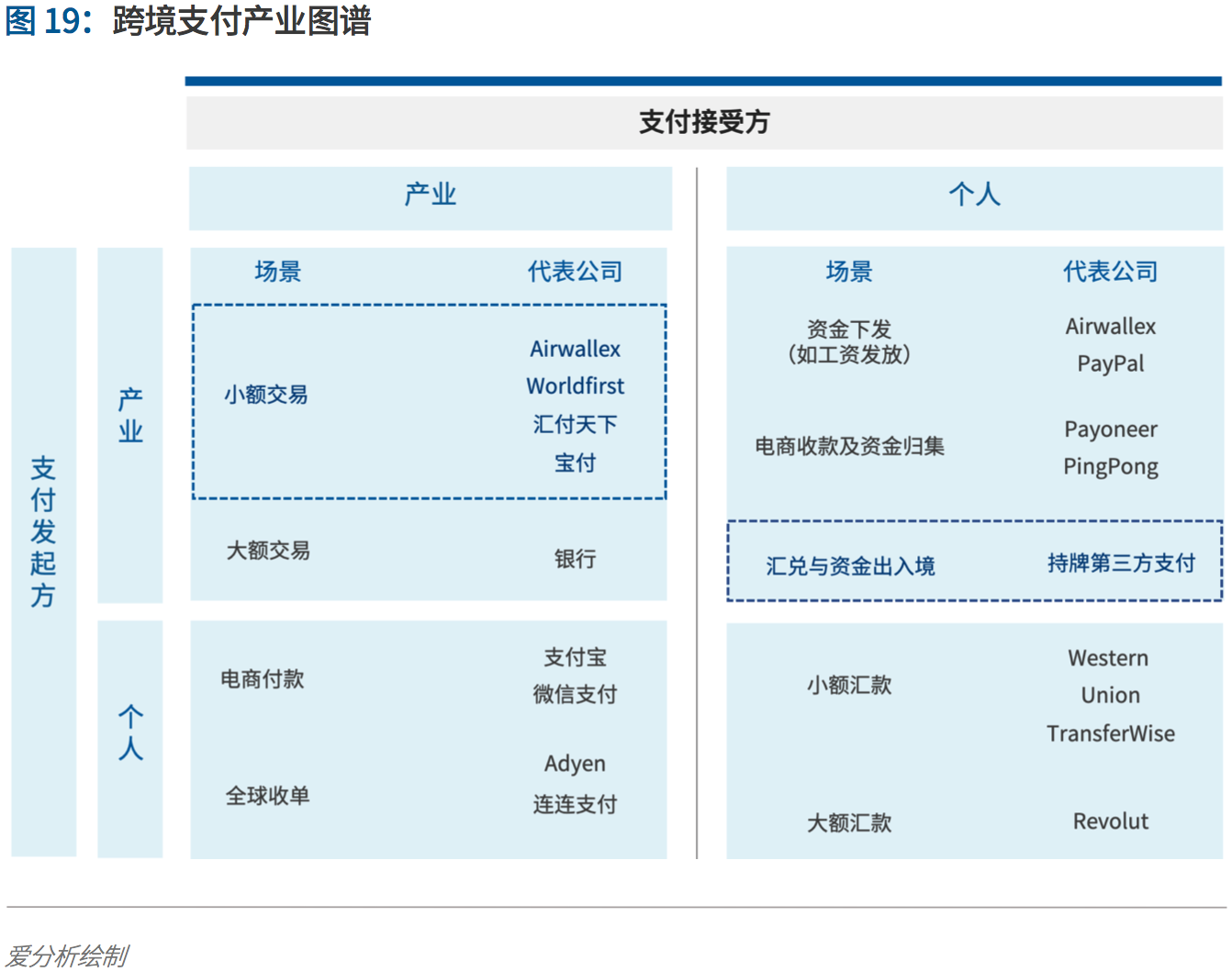Select the Western company name
1232x972 pixels.
1108,658
